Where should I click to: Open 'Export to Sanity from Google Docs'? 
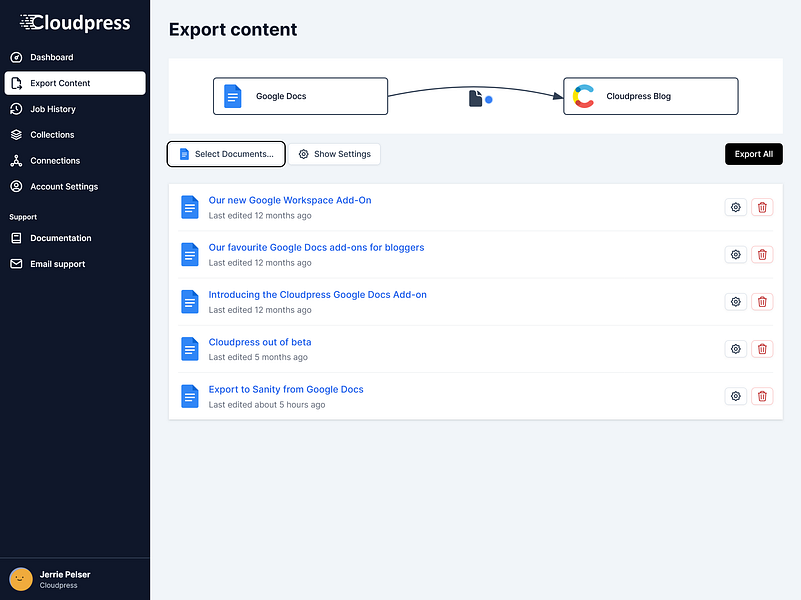point(286,390)
